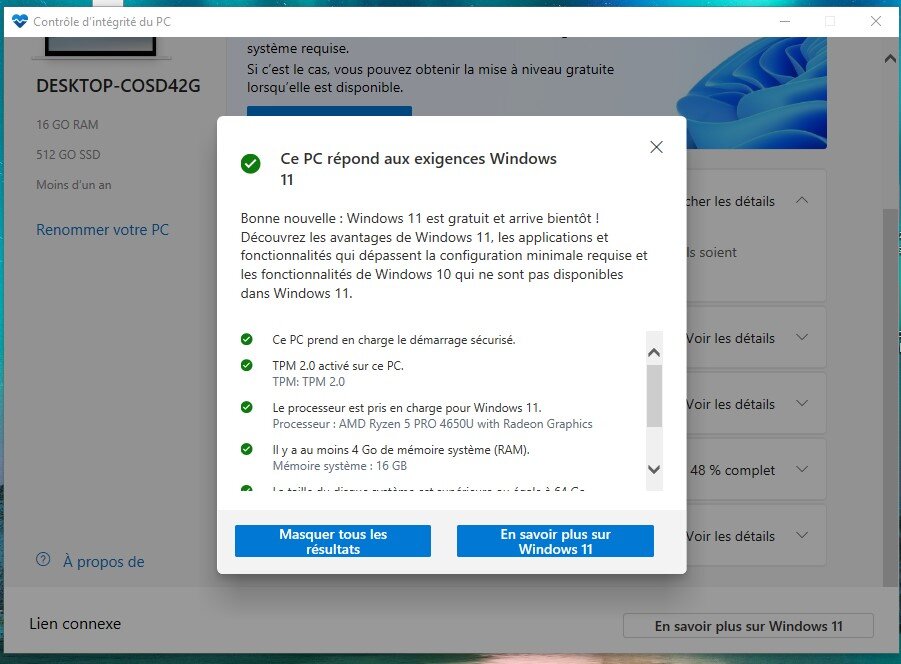Image resolution: width=901 pixels, height=664 pixels.
Task: Expand first Voir les détails chevron
Action: 802,338
